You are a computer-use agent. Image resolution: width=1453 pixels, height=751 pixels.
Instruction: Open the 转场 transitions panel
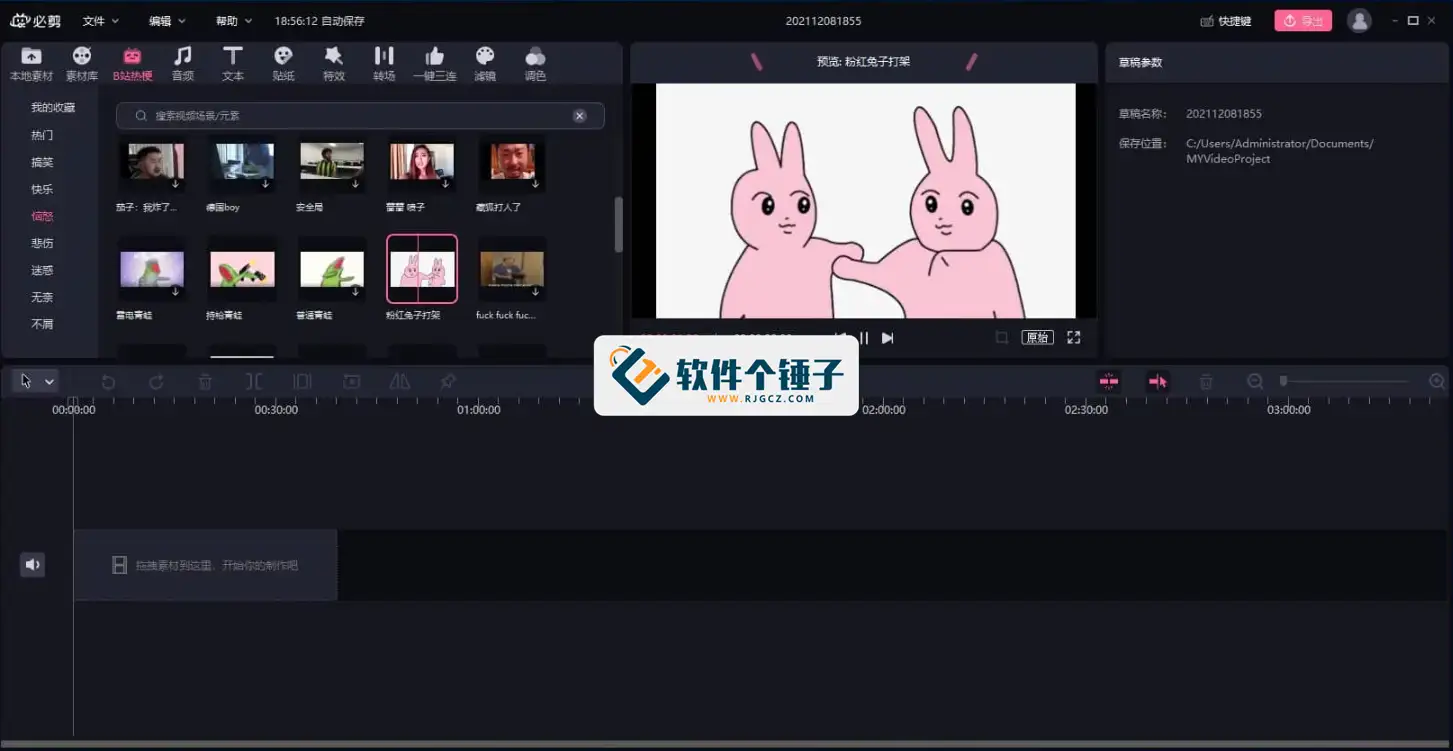384,63
